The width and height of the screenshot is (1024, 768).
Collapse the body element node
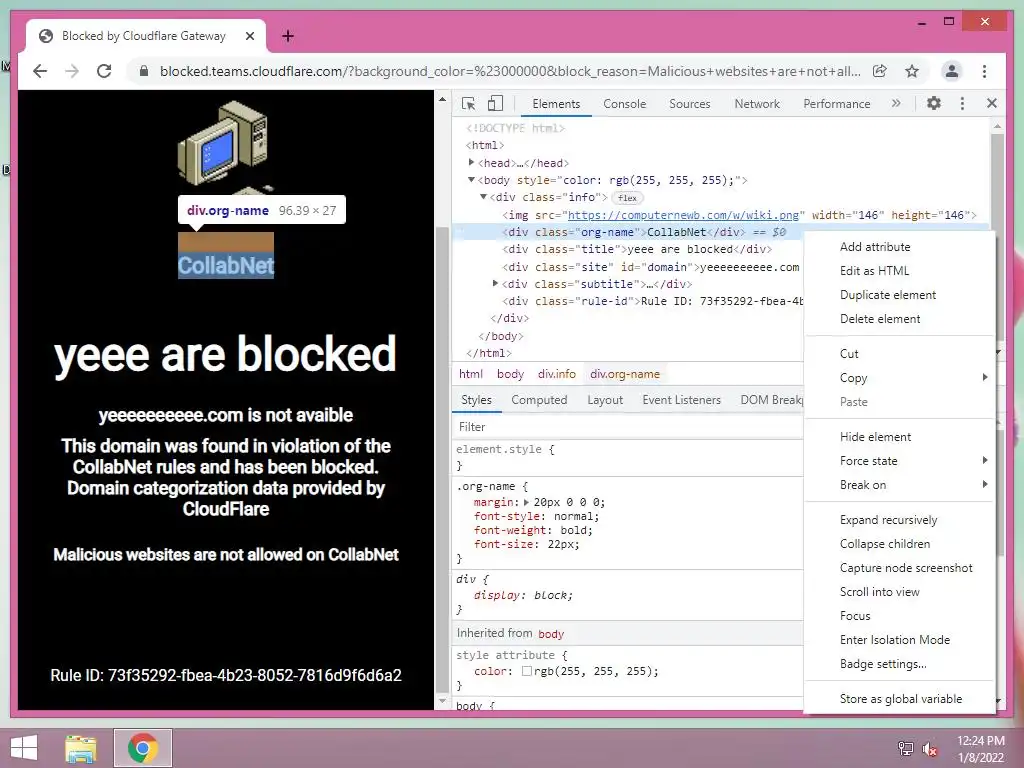[472, 180]
